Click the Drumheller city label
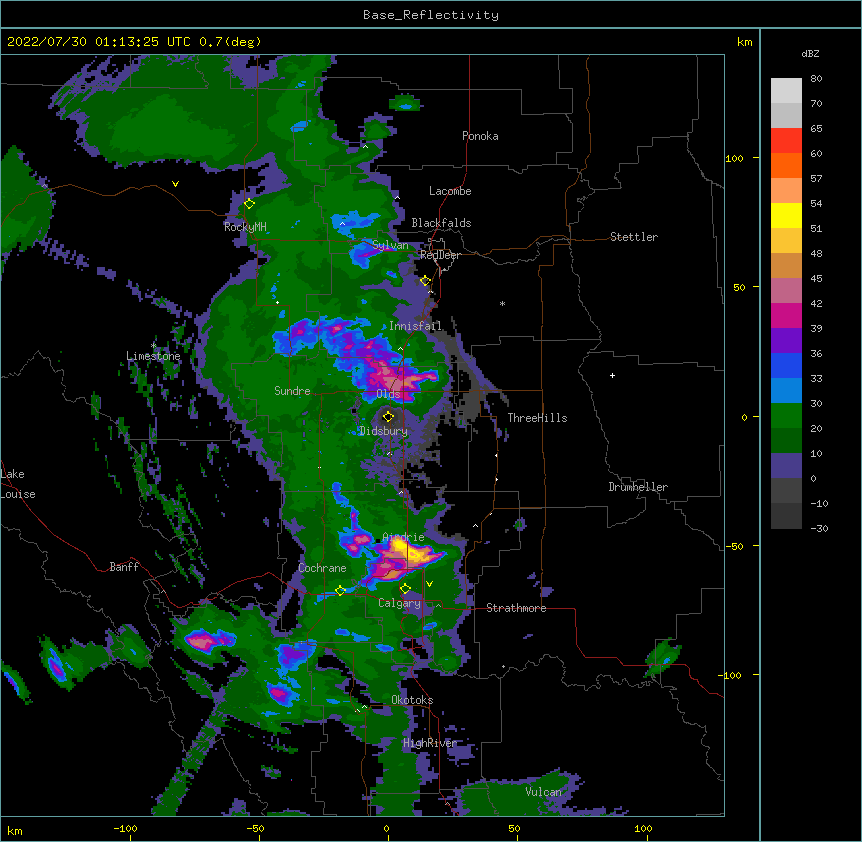862x842 pixels. pyautogui.click(x=638, y=487)
